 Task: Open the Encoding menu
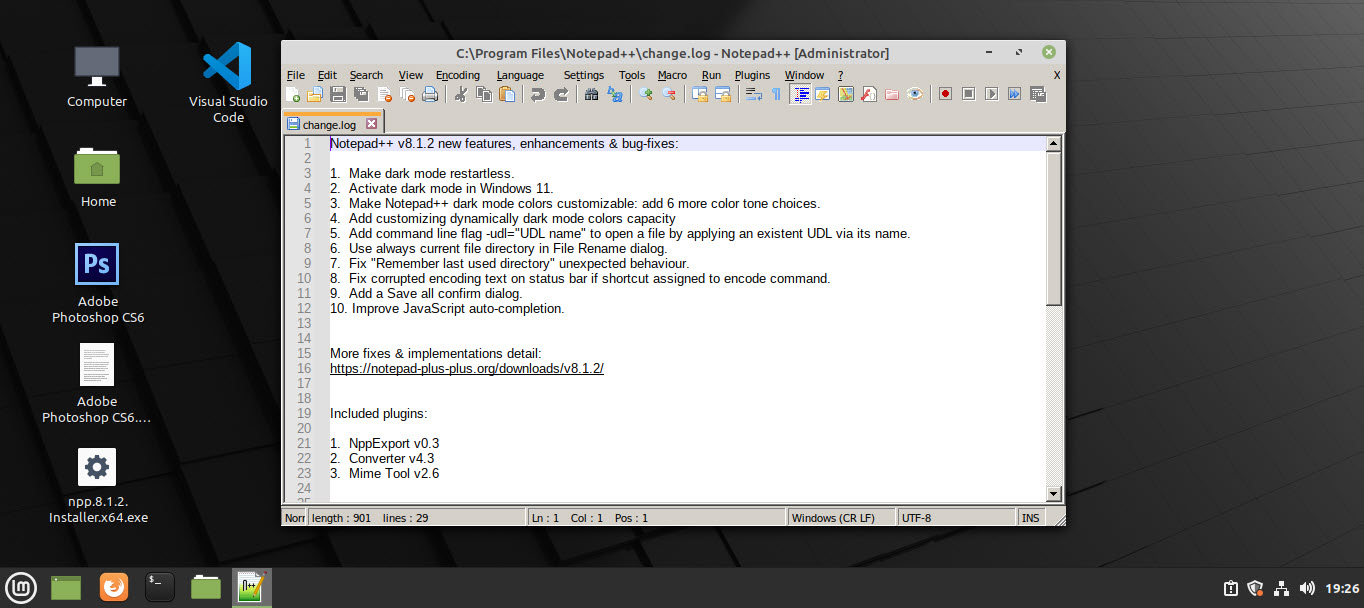pyautogui.click(x=457, y=75)
